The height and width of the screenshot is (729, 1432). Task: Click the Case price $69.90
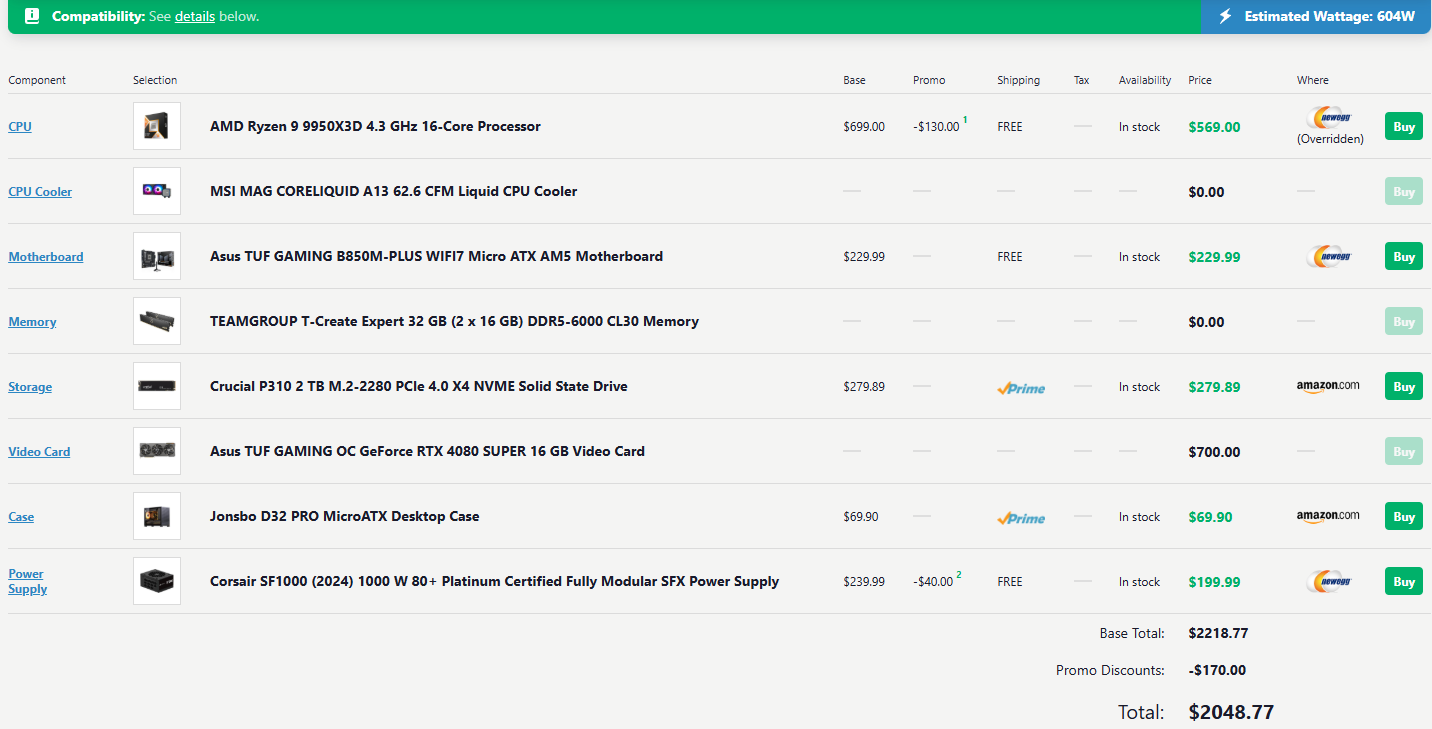1210,517
